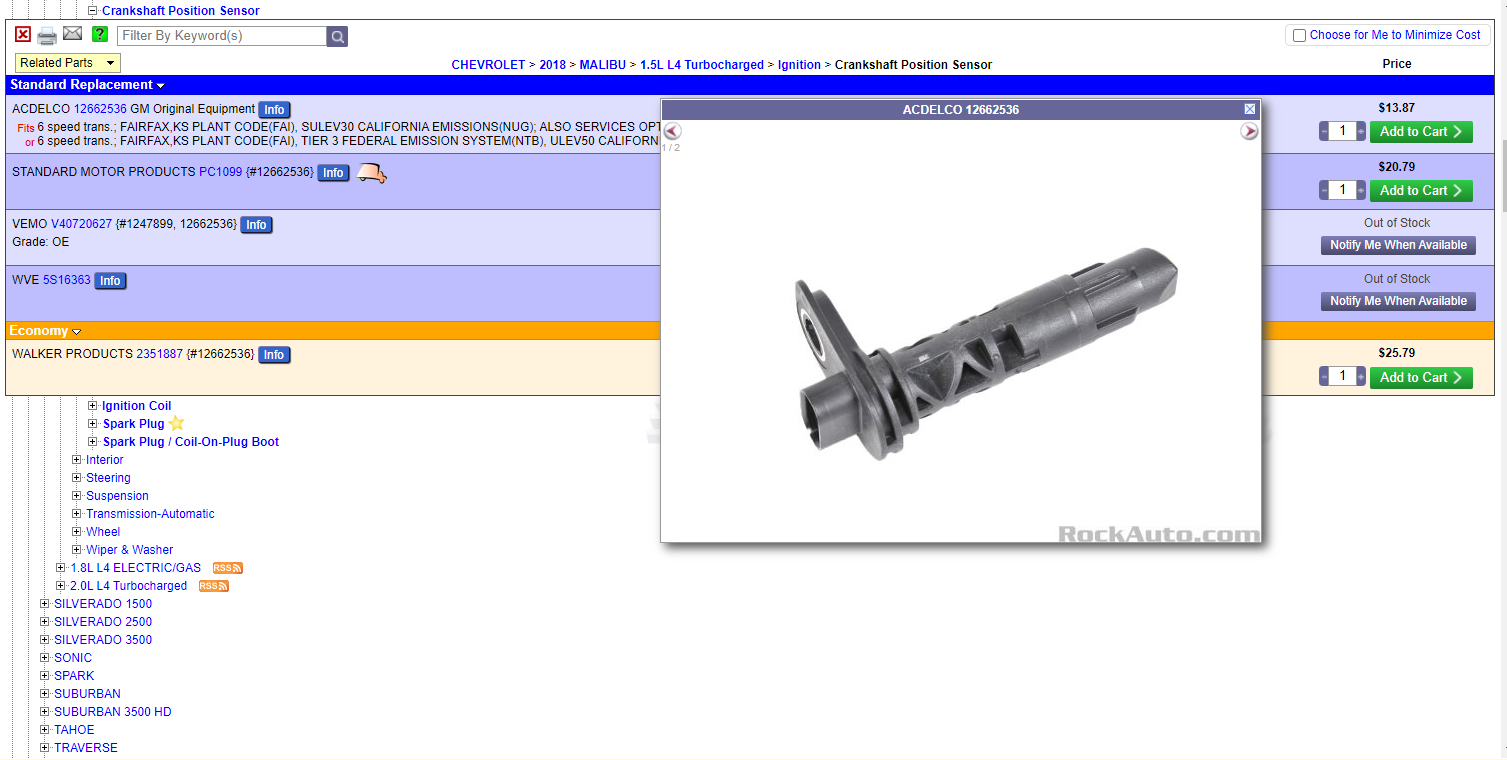Viewport: 1507px width, 760px height.
Task: Open the Related Parts dropdown
Action: point(68,63)
